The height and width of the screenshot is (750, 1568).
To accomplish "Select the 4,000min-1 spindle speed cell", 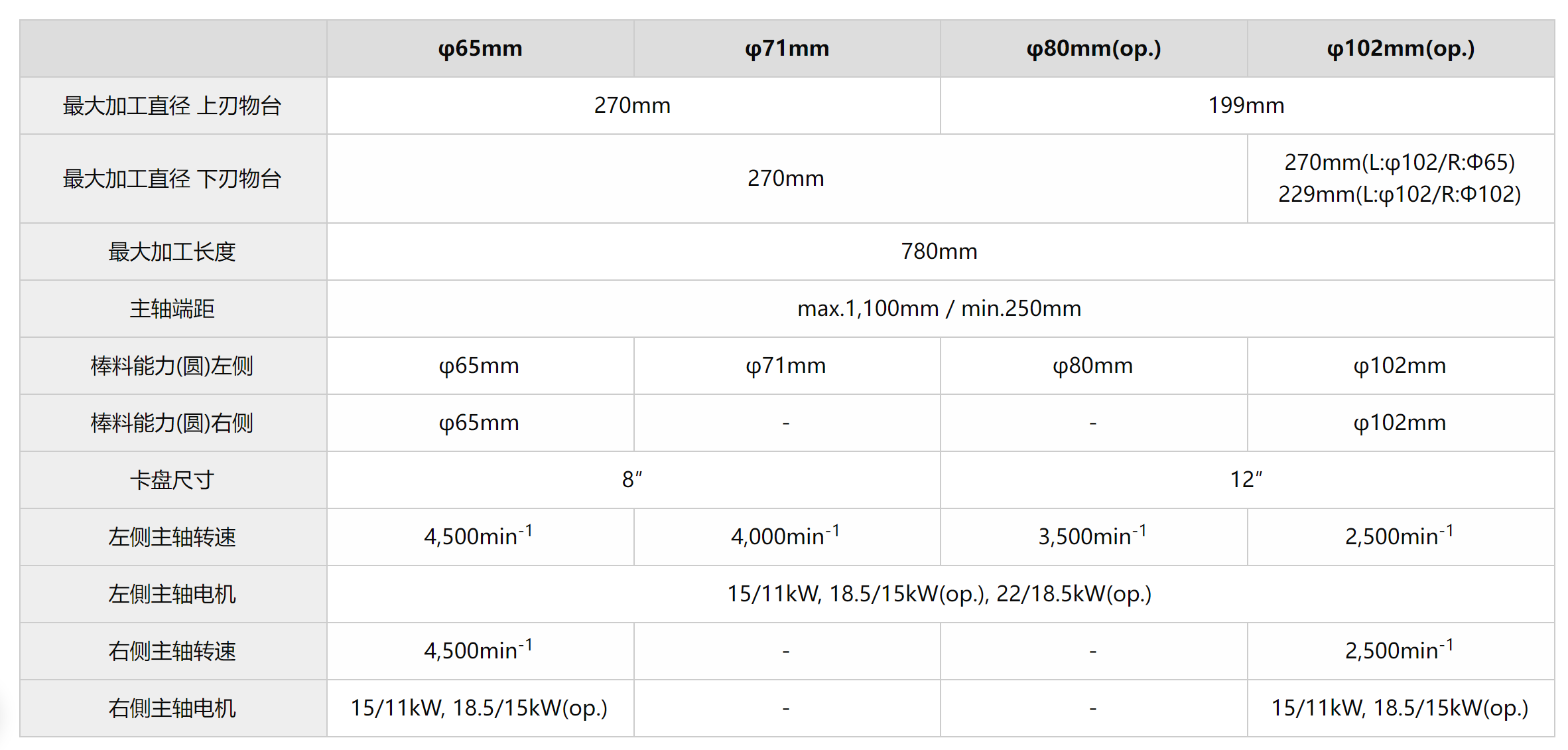I will (x=785, y=536).
